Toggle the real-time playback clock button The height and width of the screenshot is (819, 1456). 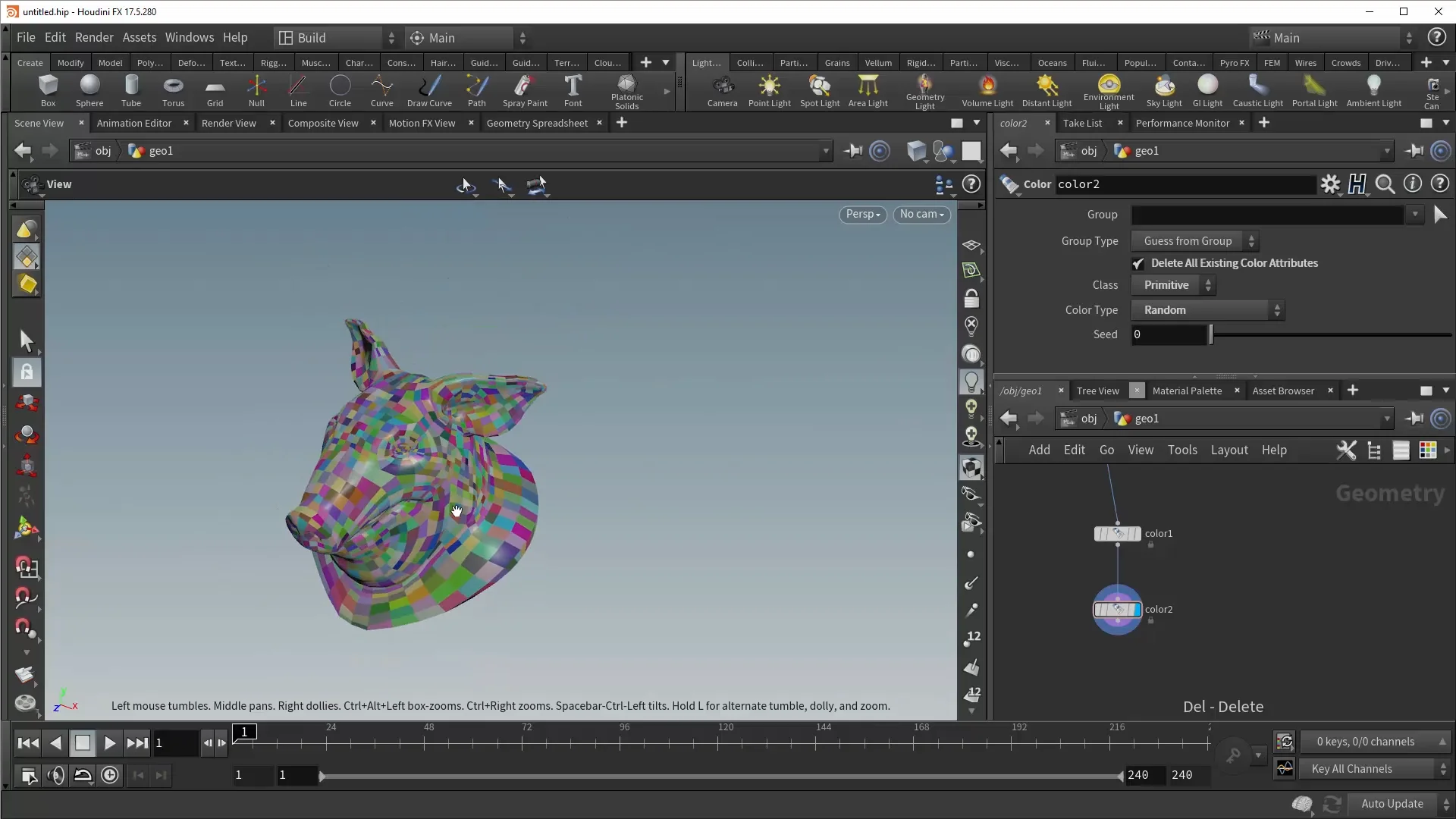pyautogui.click(x=110, y=775)
